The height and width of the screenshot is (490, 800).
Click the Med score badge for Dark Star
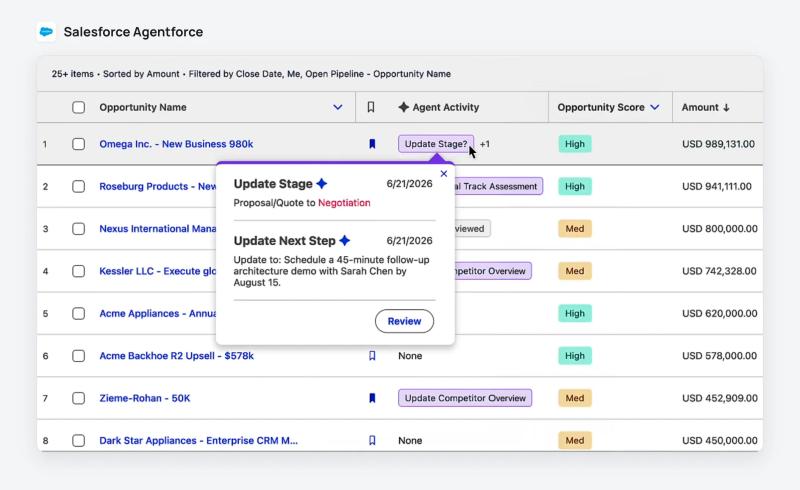(575, 440)
